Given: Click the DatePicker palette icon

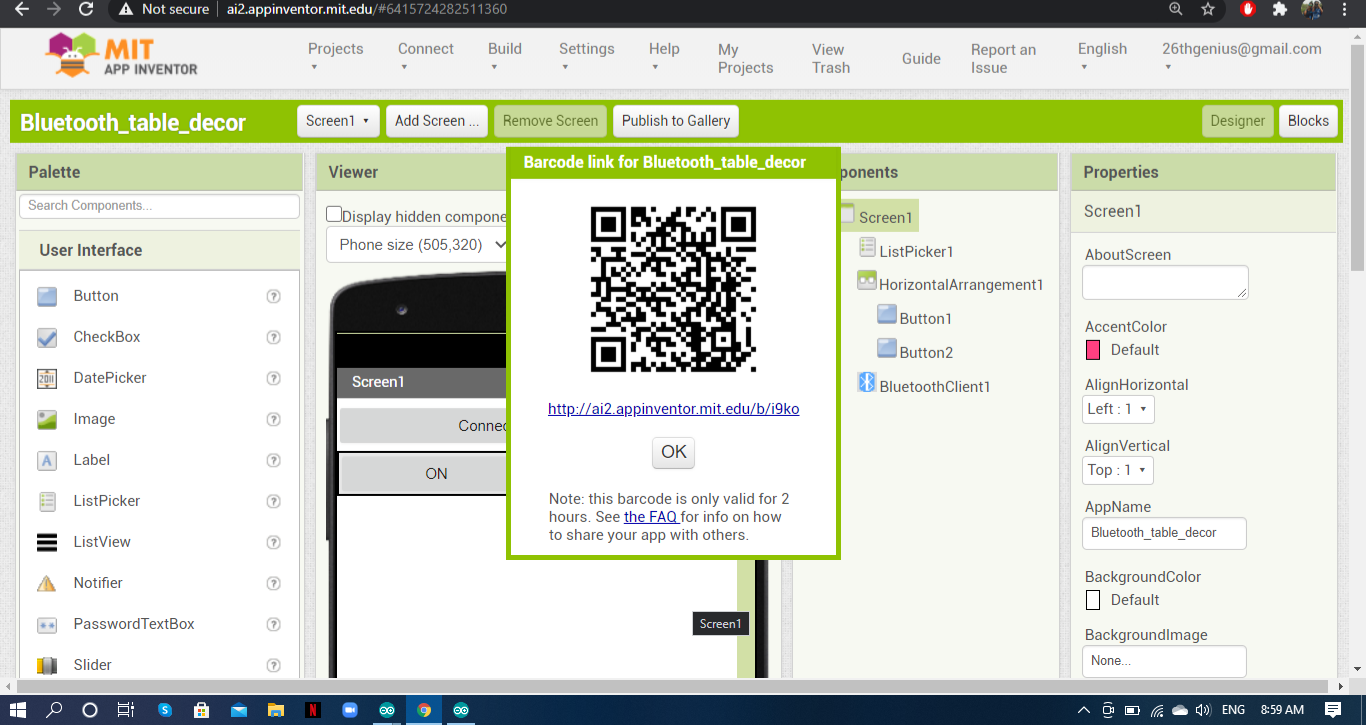Looking at the screenshot, I should click(47, 378).
